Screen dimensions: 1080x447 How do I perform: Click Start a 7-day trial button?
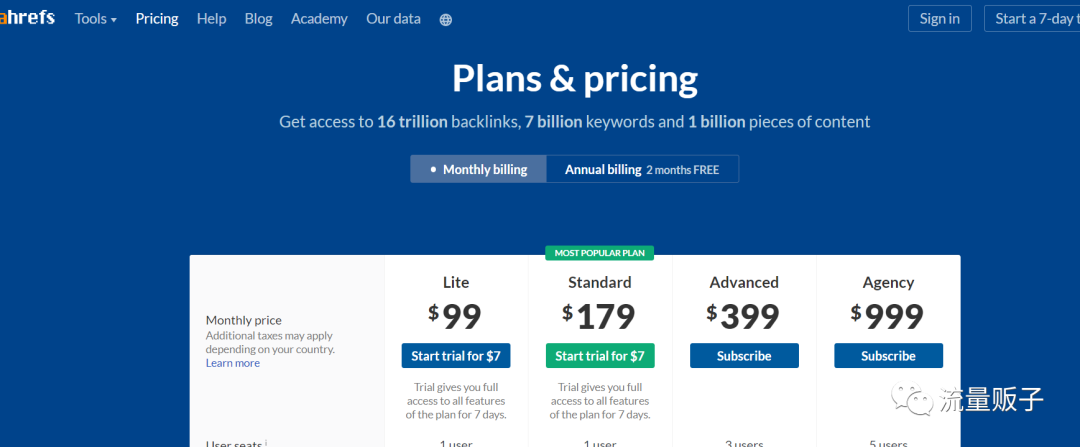pyautogui.click(x=1033, y=19)
